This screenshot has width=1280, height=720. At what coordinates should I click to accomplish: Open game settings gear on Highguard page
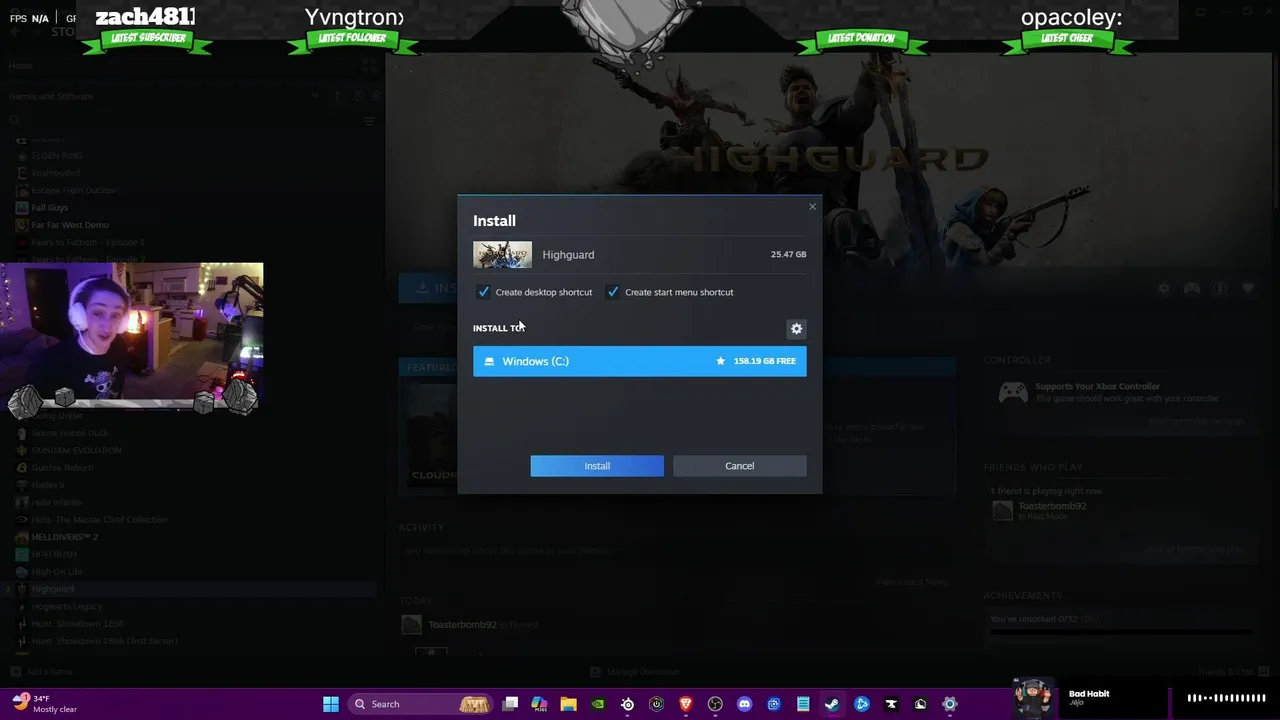click(1164, 288)
